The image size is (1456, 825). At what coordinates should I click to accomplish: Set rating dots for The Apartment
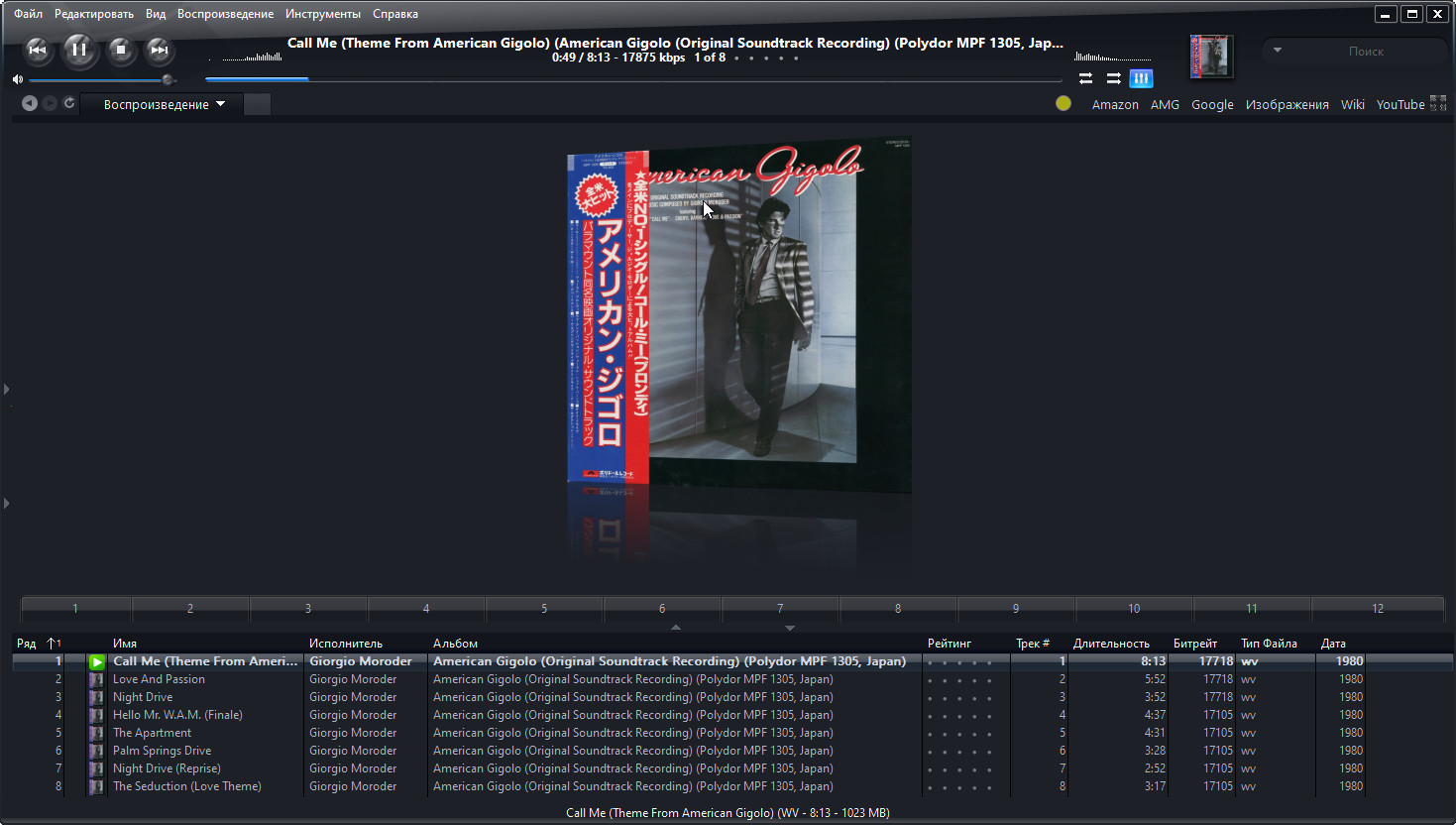click(x=959, y=734)
